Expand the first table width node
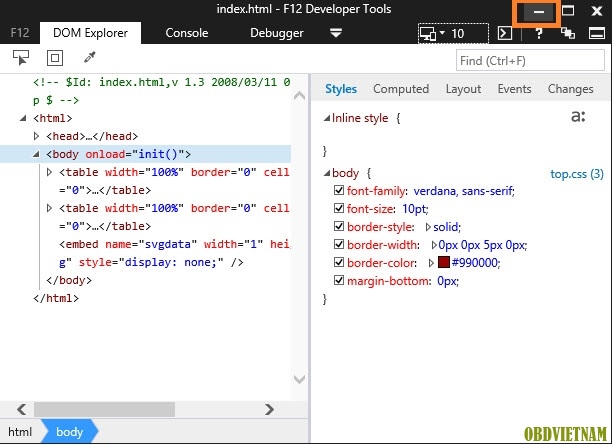Image resolution: width=614 pixels, height=445 pixels. click(49, 172)
